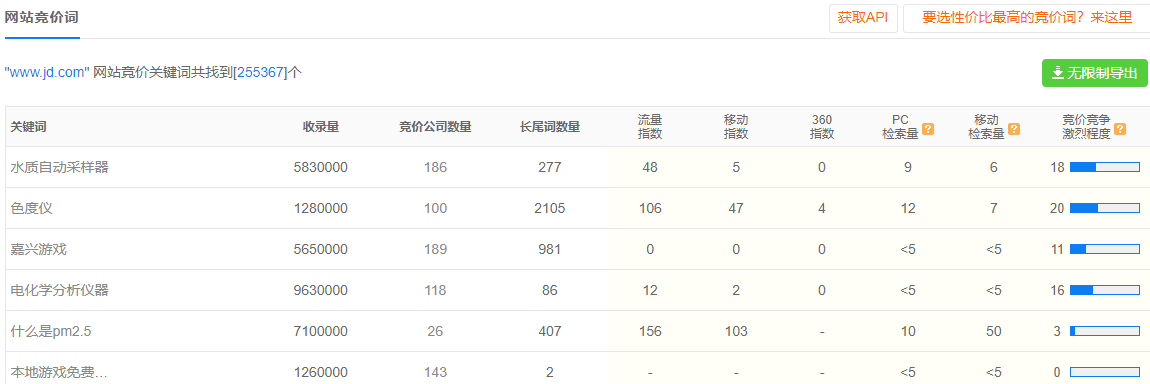Click 长尾词数量 value 86
Image resolution: width=1150 pixels, height=384 pixels.
click(549, 290)
